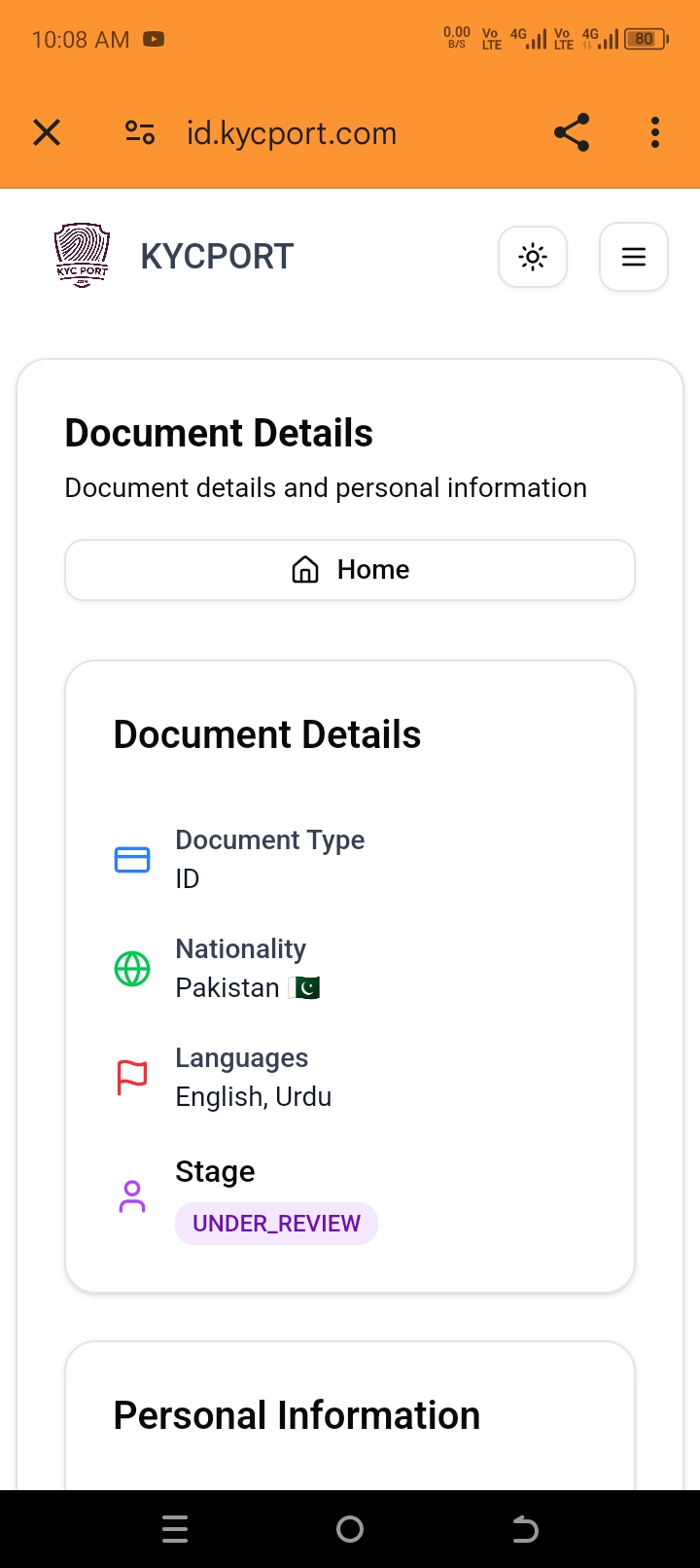The height and width of the screenshot is (1568, 700).
Task: Share this page using share icon
Action: pyautogui.click(x=572, y=132)
